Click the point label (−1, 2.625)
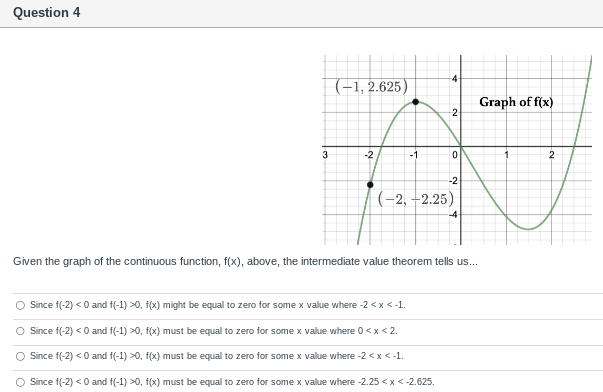This screenshot has height=392, width=603. click(x=371, y=87)
